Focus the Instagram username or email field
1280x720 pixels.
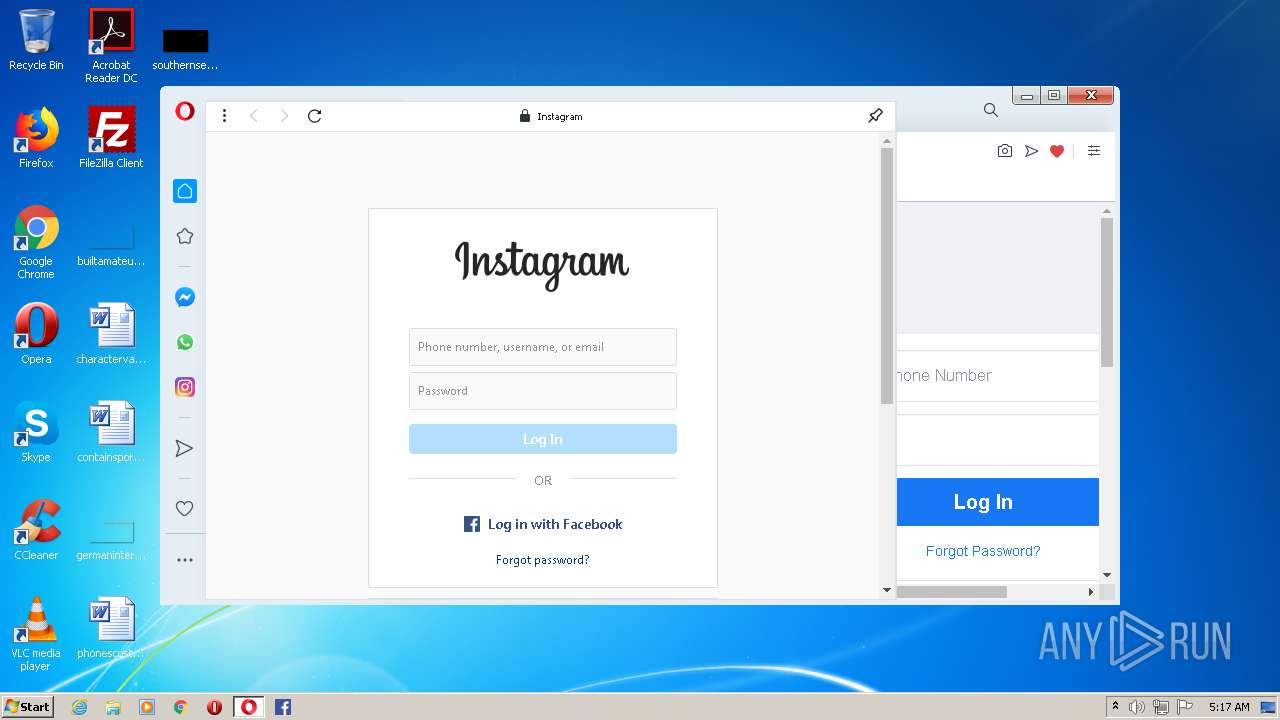[543, 347]
